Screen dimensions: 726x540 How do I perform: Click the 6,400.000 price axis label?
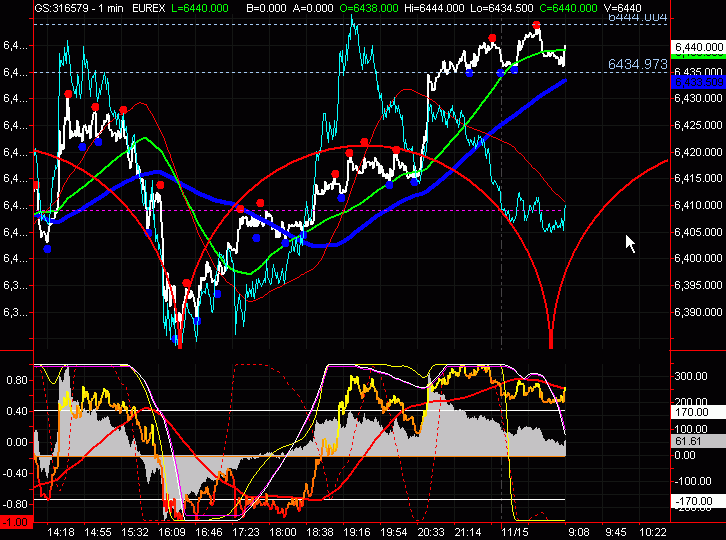[x=698, y=258]
